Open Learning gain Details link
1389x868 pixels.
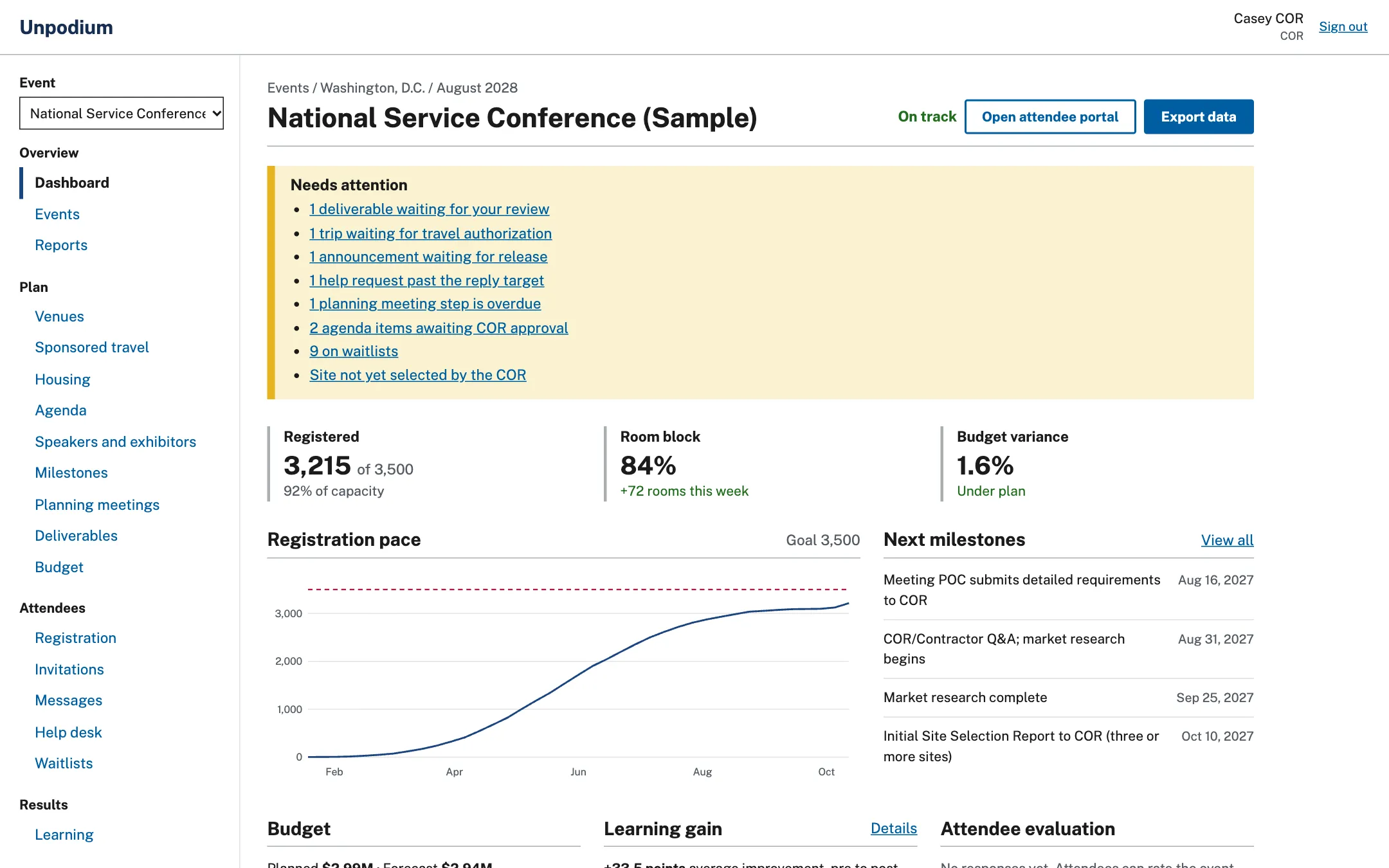[893, 828]
